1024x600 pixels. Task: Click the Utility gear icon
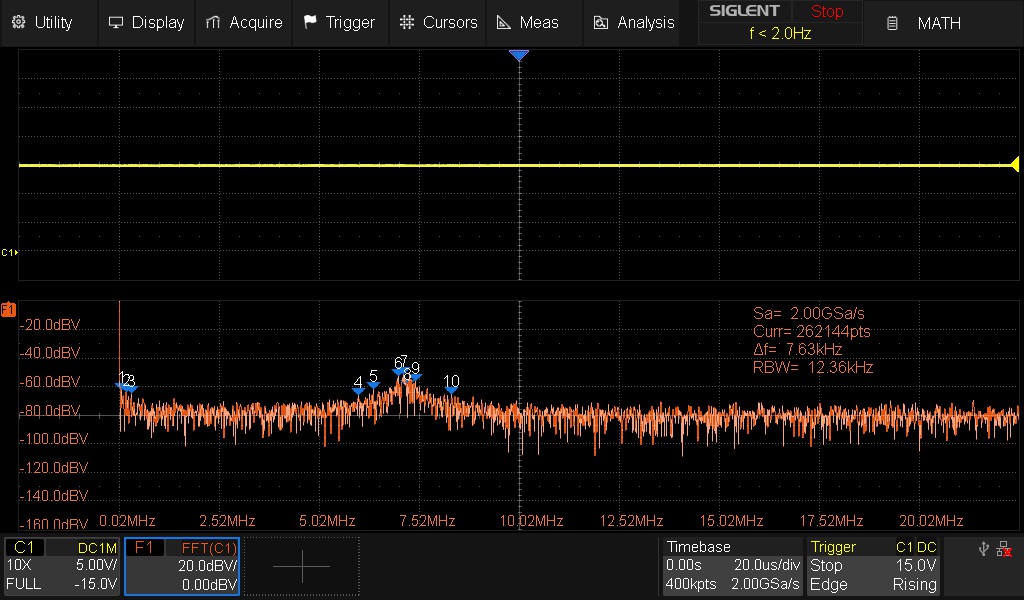18,22
